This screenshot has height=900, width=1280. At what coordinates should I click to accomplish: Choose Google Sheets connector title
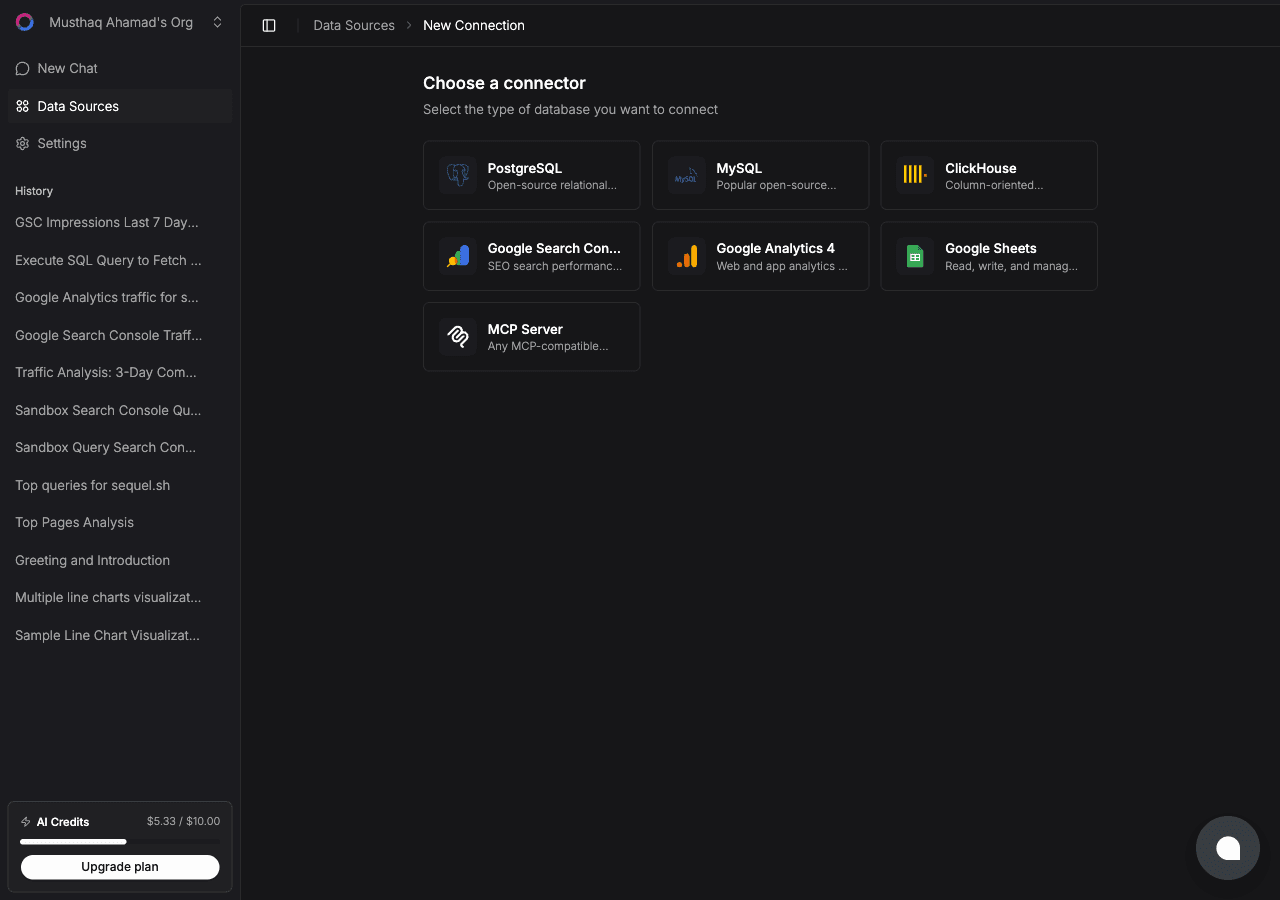coord(991,248)
